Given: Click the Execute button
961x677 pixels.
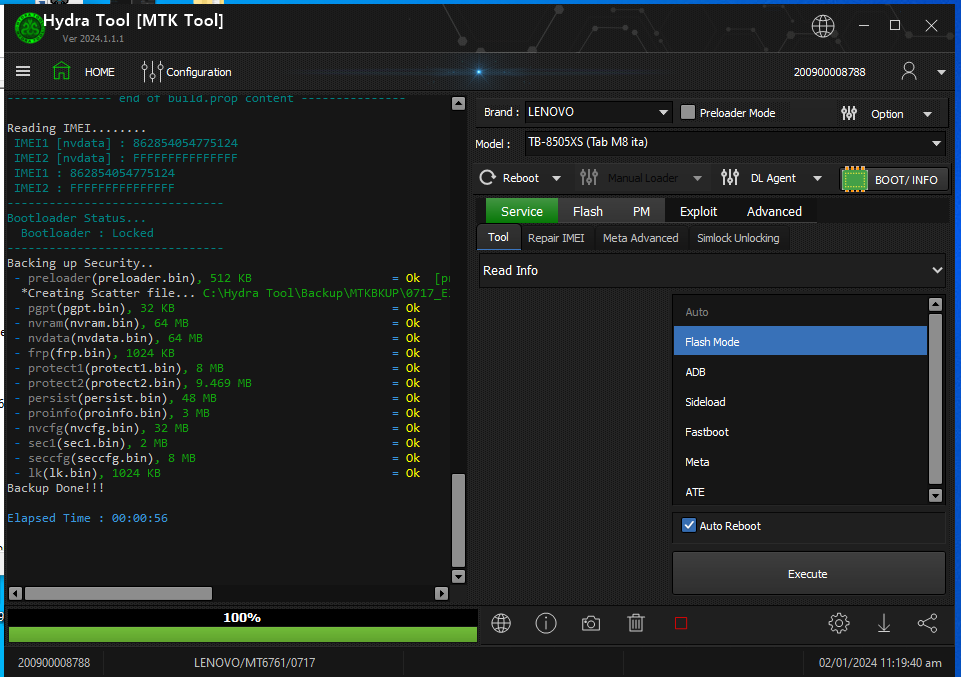Looking at the screenshot, I should pos(808,573).
